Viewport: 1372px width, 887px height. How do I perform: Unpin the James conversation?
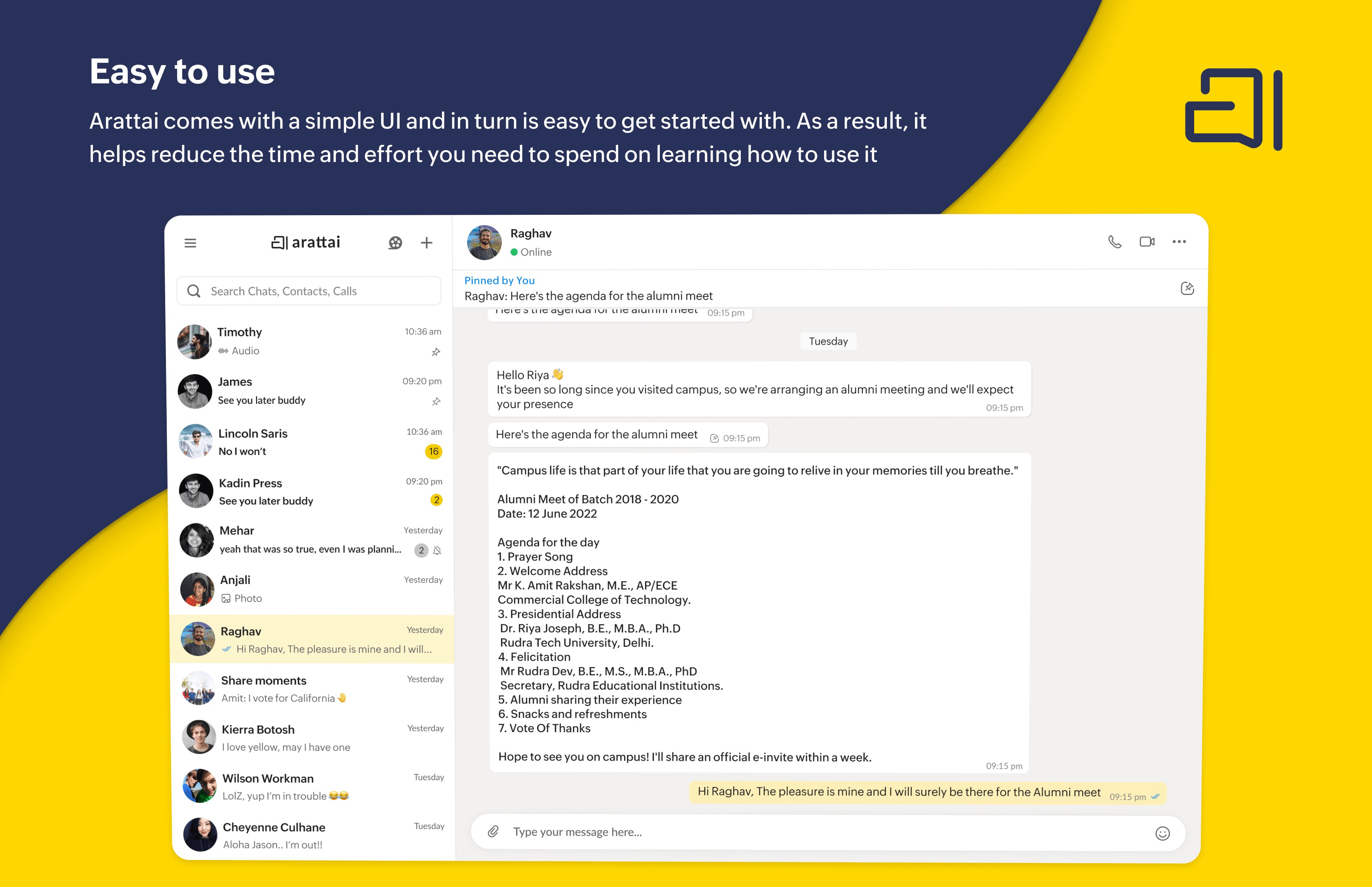[436, 401]
